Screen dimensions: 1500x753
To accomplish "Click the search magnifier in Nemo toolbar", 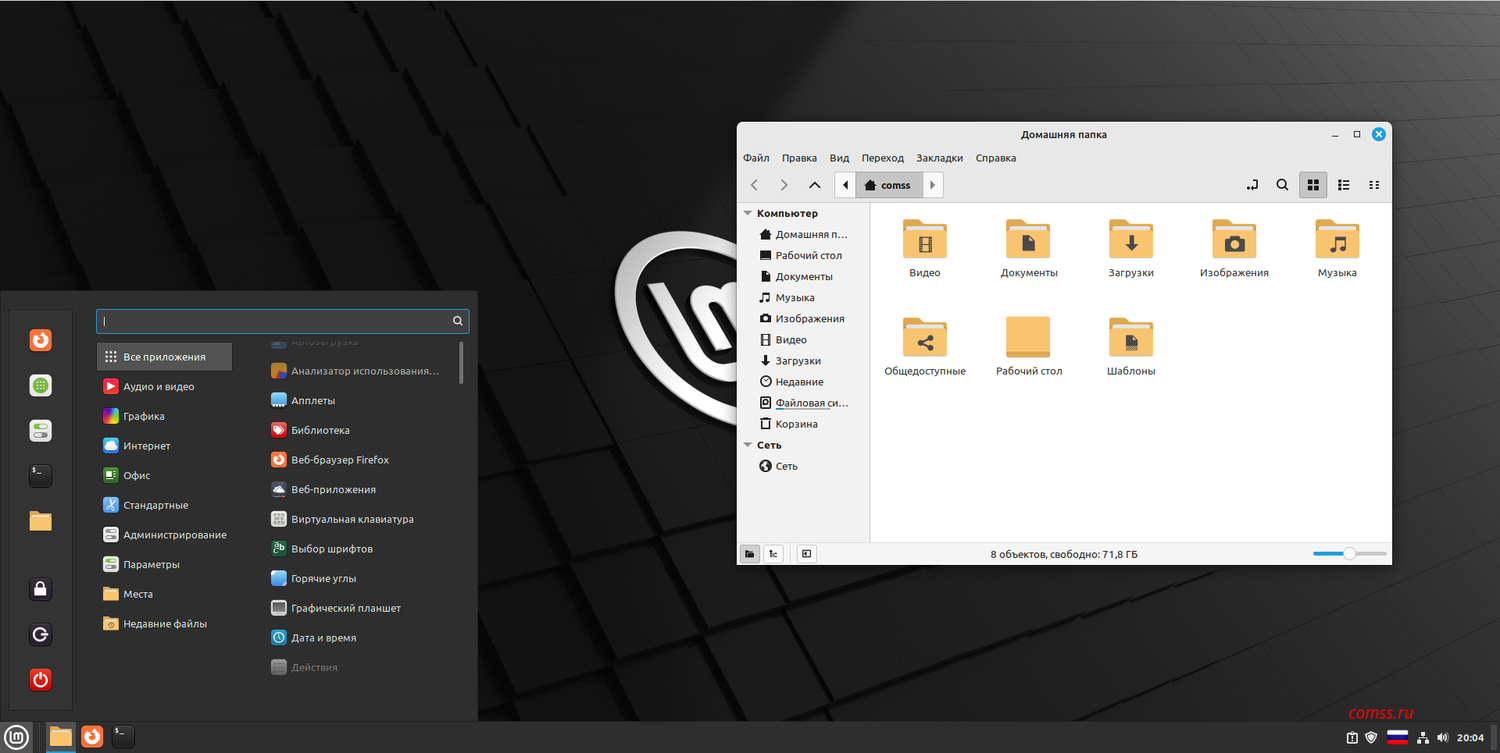I will (1282, 185).
